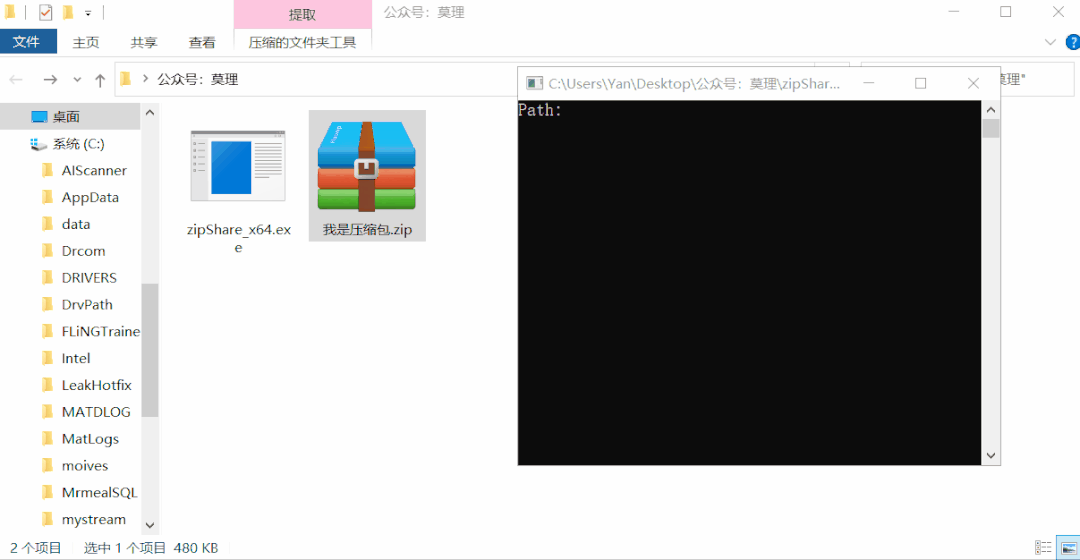Click the console scroll up arrow
This screenshot has height=560, width=1080.
tap(990, 110)
